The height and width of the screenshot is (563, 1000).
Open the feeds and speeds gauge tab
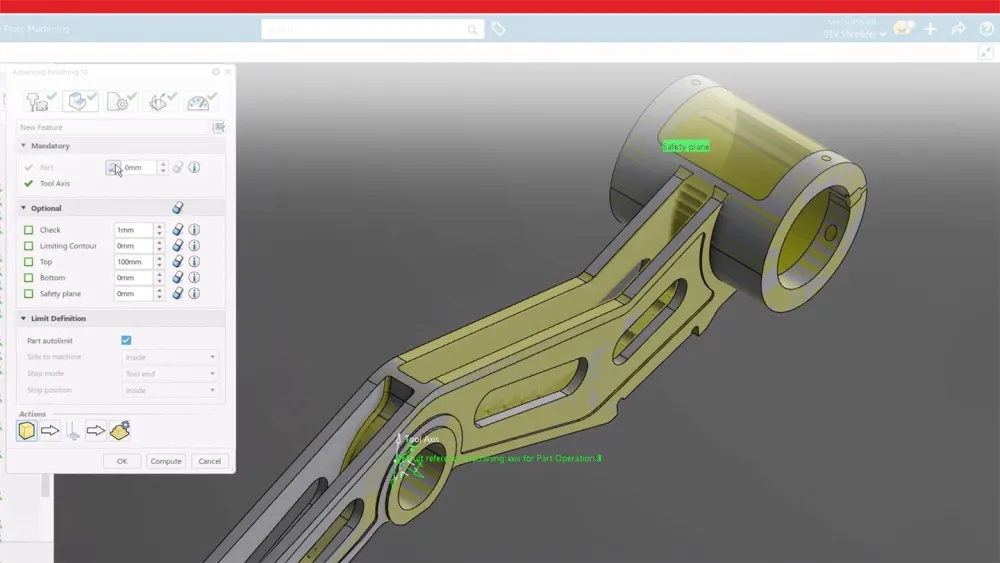click(x=201, y=102)
